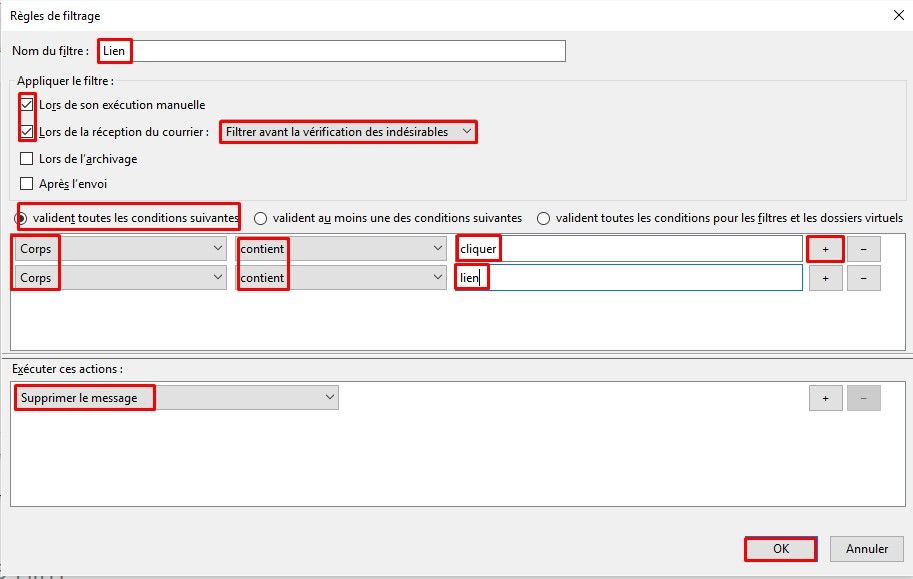Open first row 'Corps' field dropdown
The width and height of the screenshot is (913, 579).
coord(121,249)
